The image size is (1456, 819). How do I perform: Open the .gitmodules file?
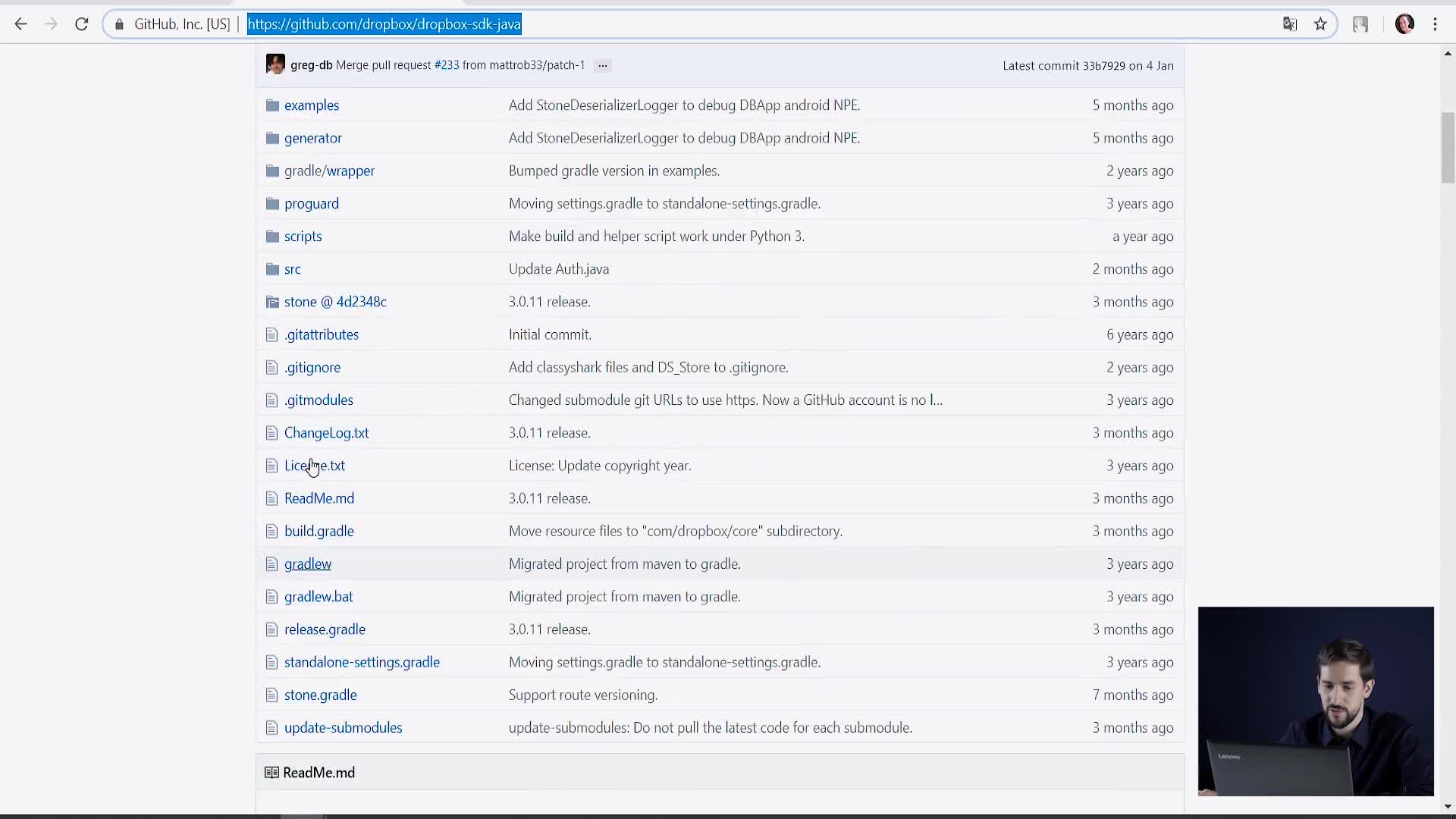coord(318,400)
